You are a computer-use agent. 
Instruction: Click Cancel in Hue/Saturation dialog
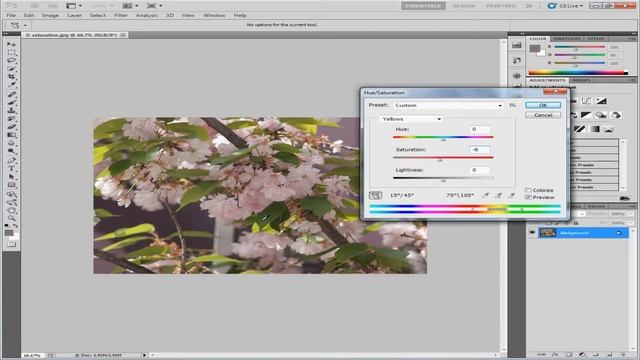click(543, 115)
